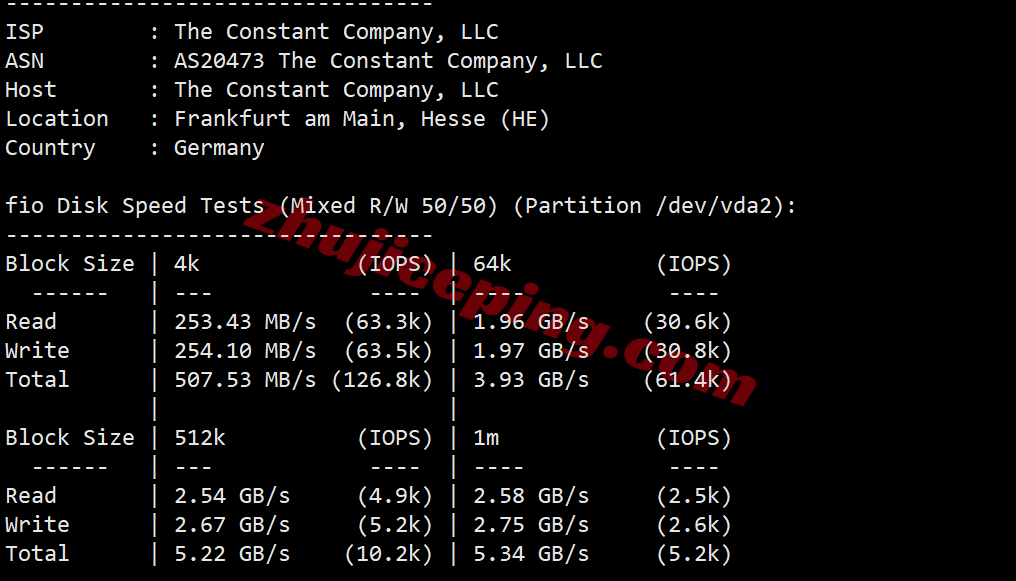Click the 5.34 GB/s total speed
Image resolution: width=1016 pixels, height=581 pixels.
(531, 554)
